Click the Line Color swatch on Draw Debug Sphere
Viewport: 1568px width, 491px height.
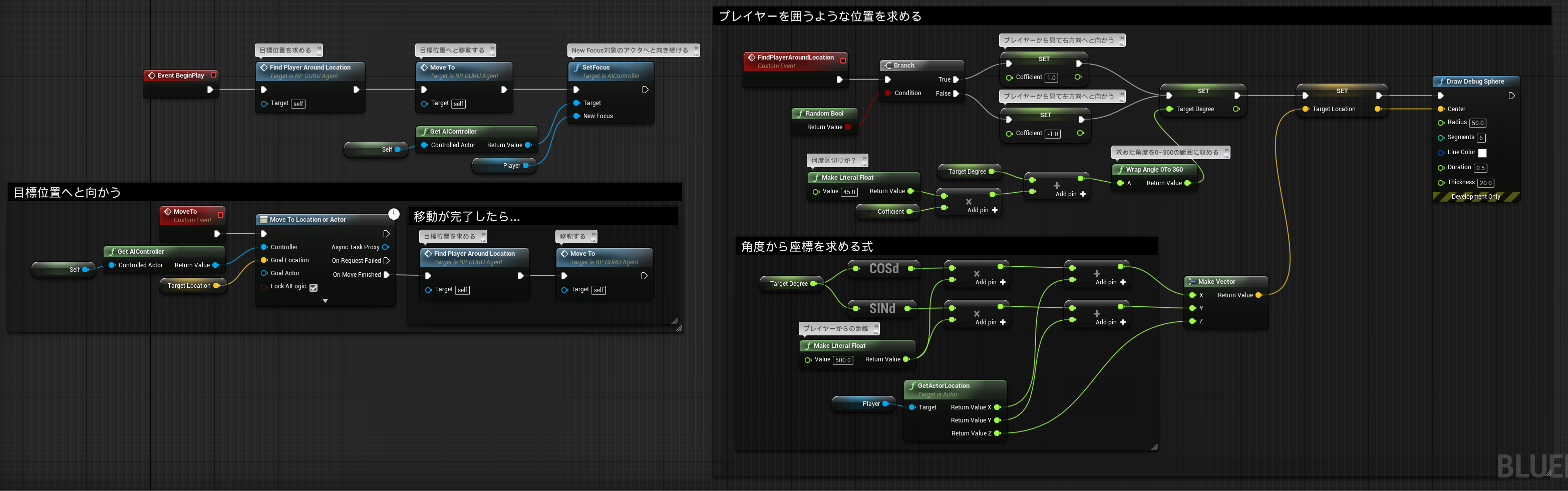click(x=1483, y=152)
